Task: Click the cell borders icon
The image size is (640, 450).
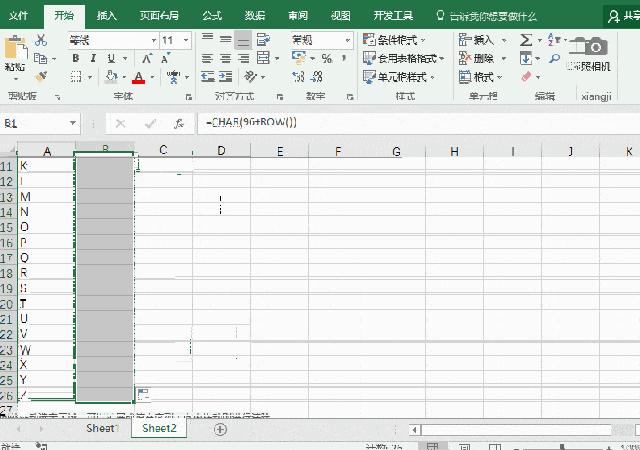Action: (76, 77)
